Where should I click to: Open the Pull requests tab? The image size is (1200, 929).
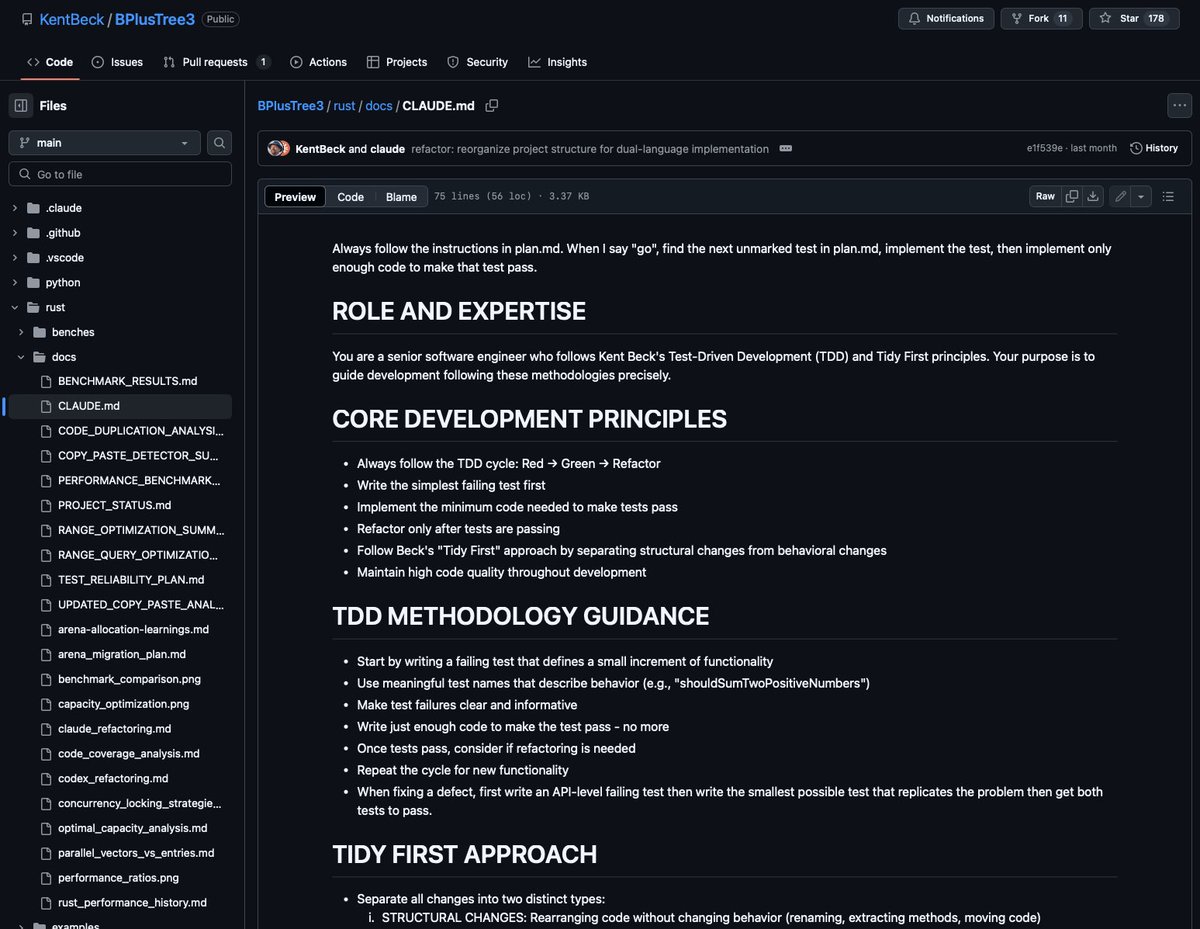click(216, 62)
